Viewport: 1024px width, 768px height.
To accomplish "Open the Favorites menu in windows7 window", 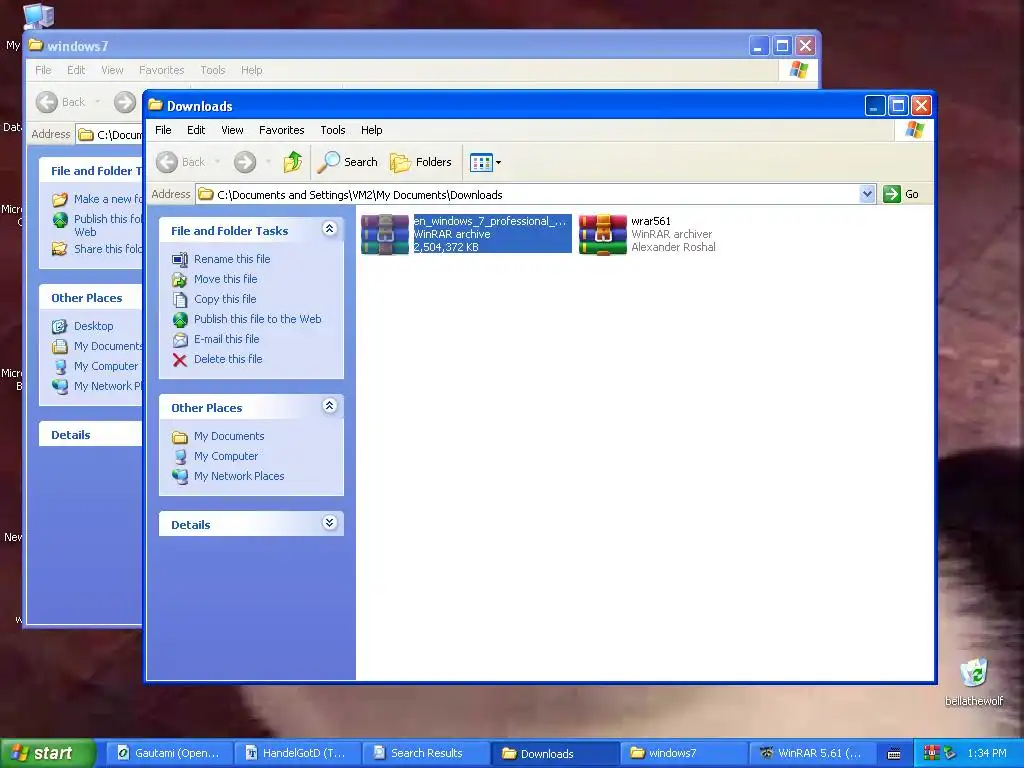I will click(161, 70).
